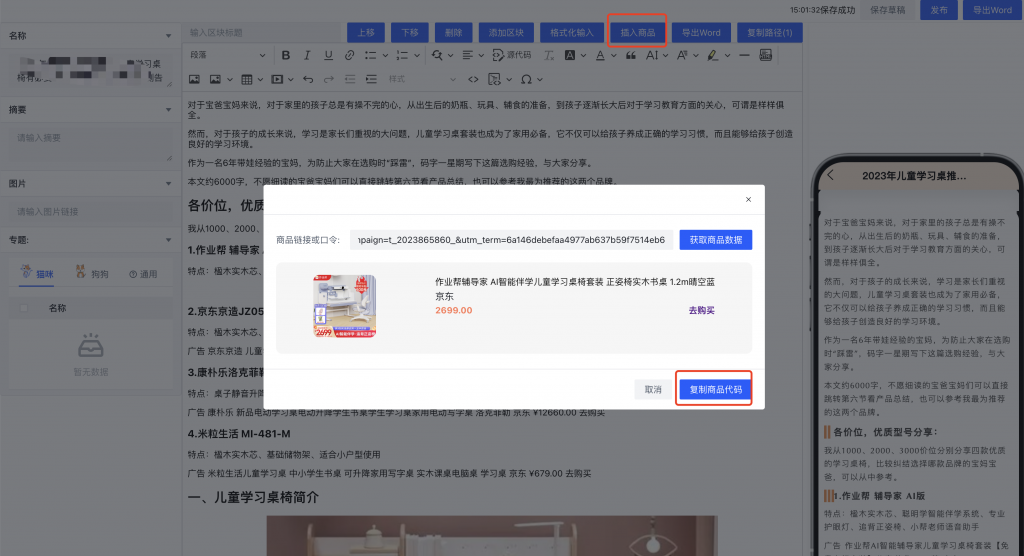Click 复制商品代码 in the dialog

pos(716,389)
